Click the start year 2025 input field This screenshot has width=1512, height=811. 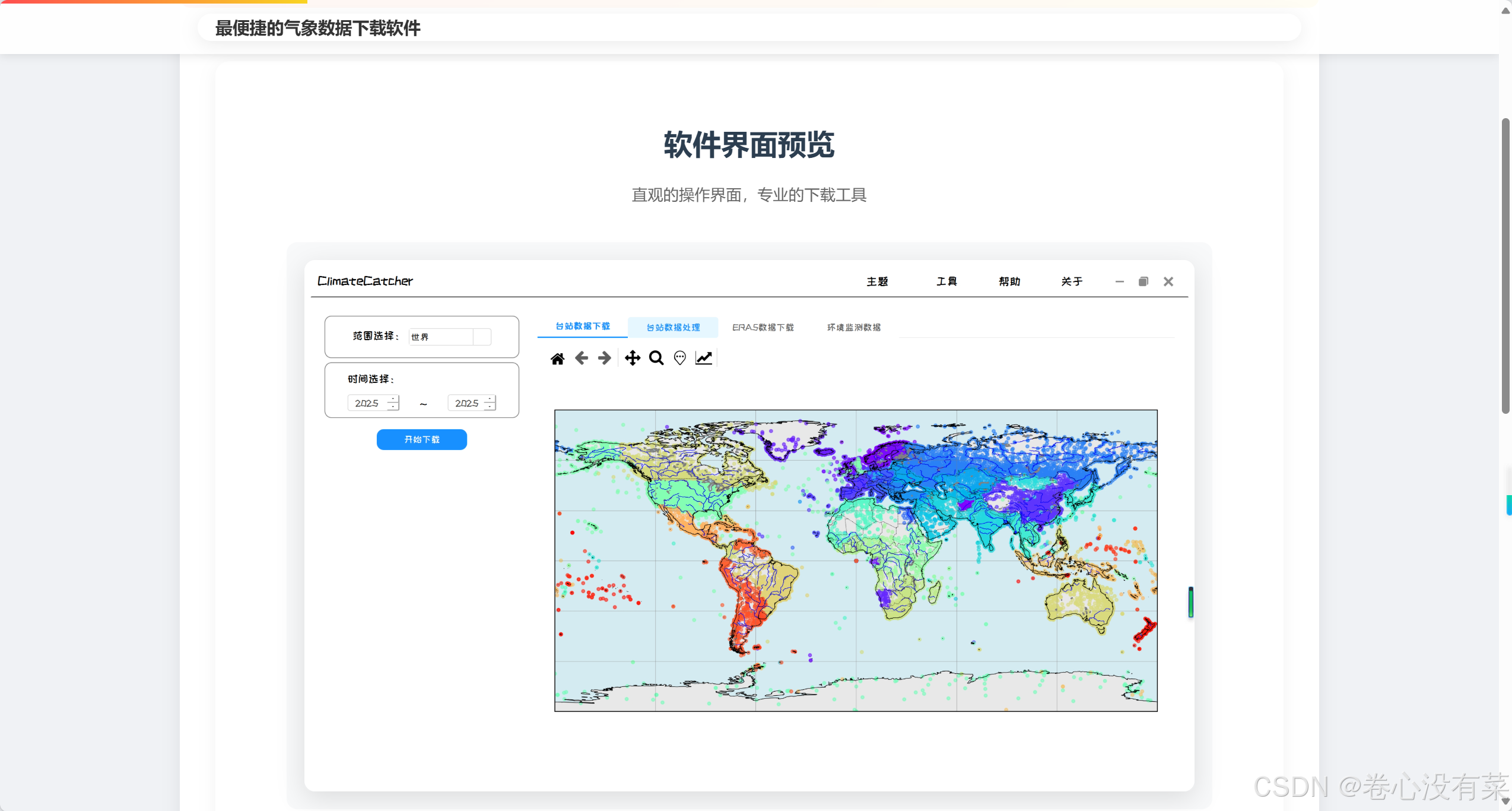coord(367,403)
